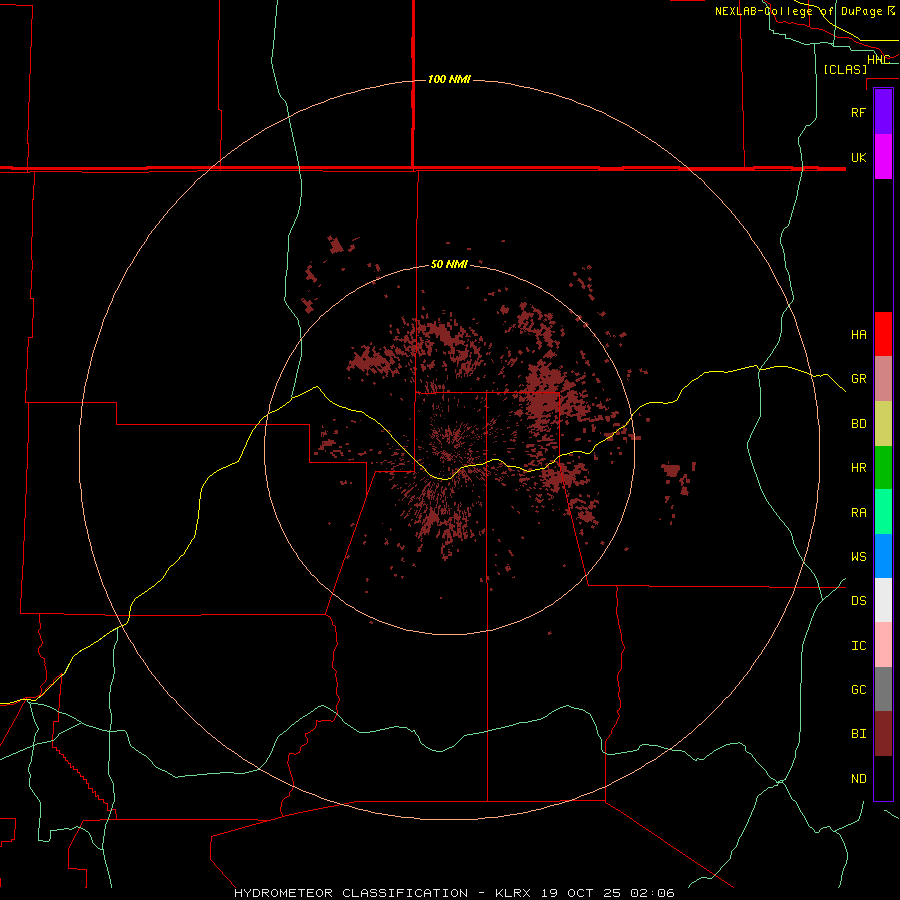900x900 pixels.
Task: Click the HA red legend swatch
Action: pyautogui.click(x=883, y=334)
